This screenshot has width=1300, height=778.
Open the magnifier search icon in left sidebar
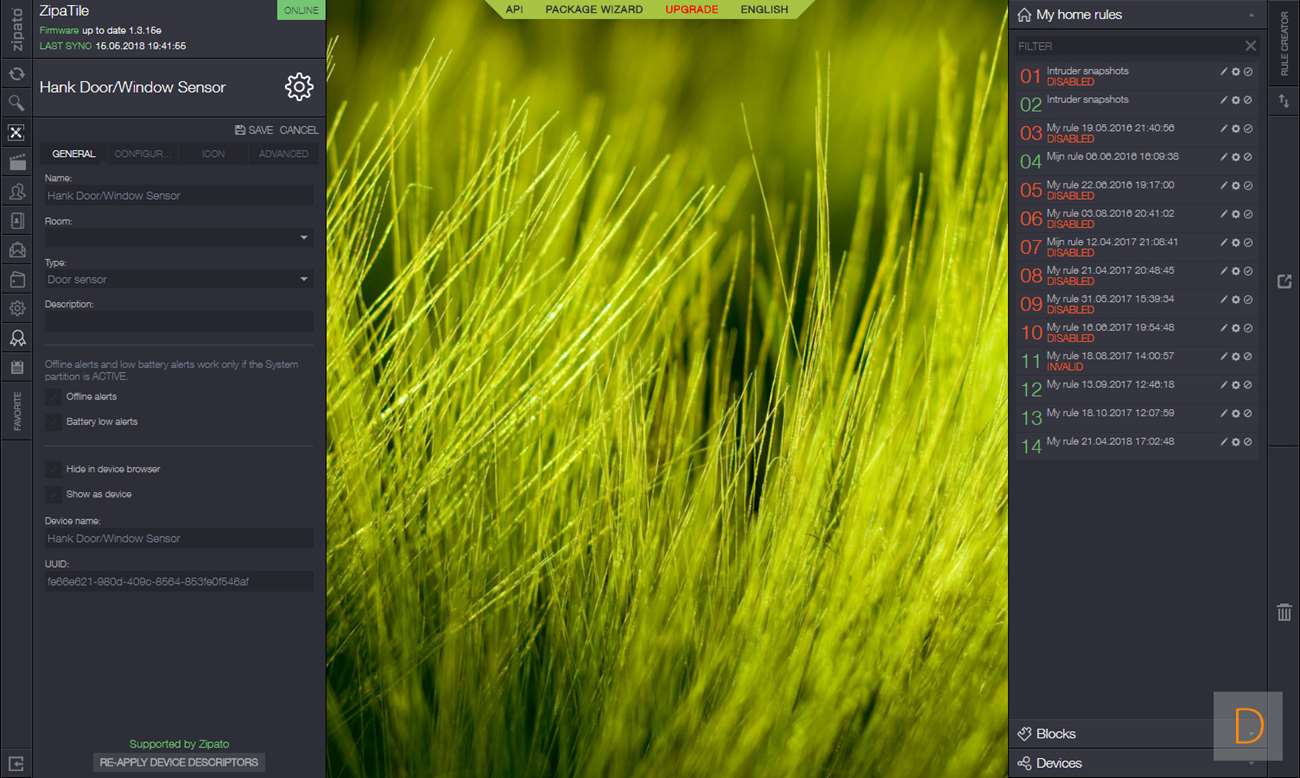click(17, 103)
